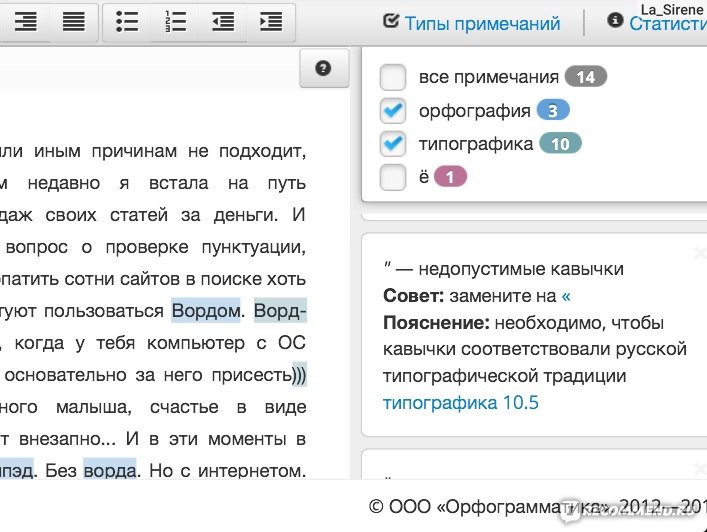Click the align right icon
The image size is (707, 532).
[26, 22]
